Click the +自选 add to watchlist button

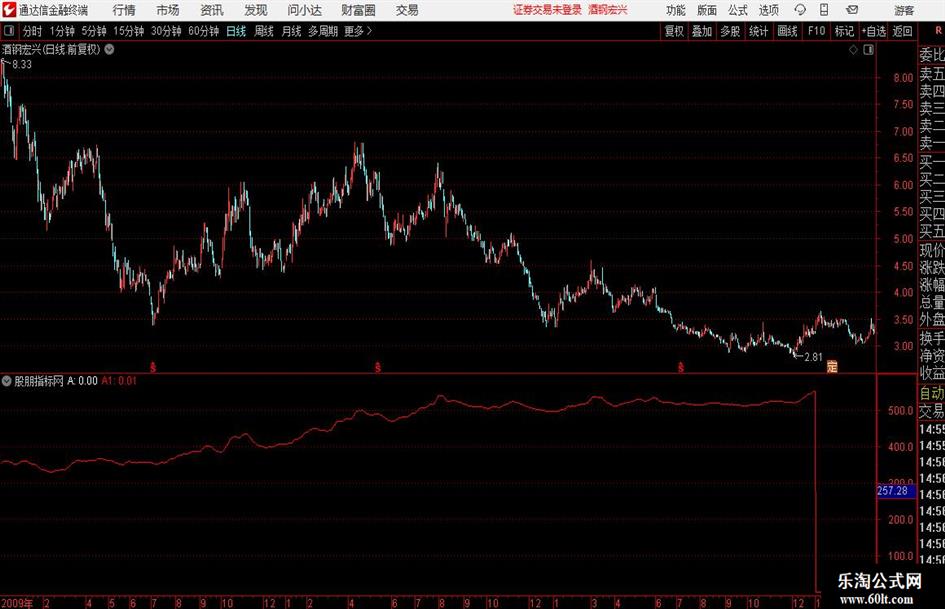[x=873, y=31]
